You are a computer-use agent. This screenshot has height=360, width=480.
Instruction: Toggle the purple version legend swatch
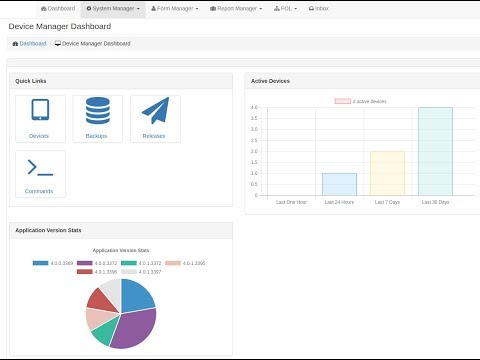pyautogui.click(x=85, y=263)
